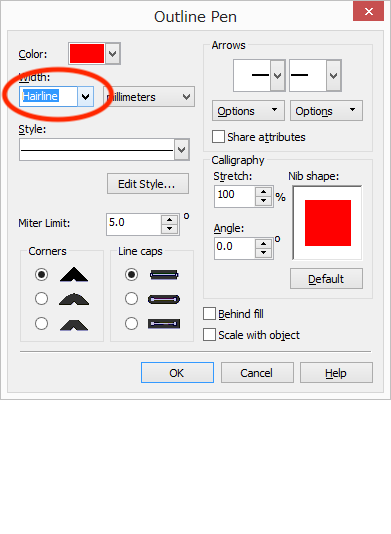
Task: Enable the Share attributes checkbox
Action: tap(218, 137)
